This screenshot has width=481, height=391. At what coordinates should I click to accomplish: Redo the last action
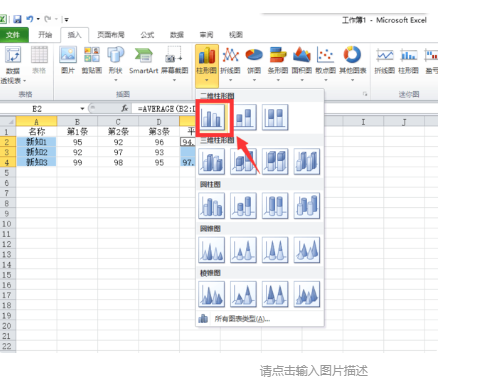(48, 19)
